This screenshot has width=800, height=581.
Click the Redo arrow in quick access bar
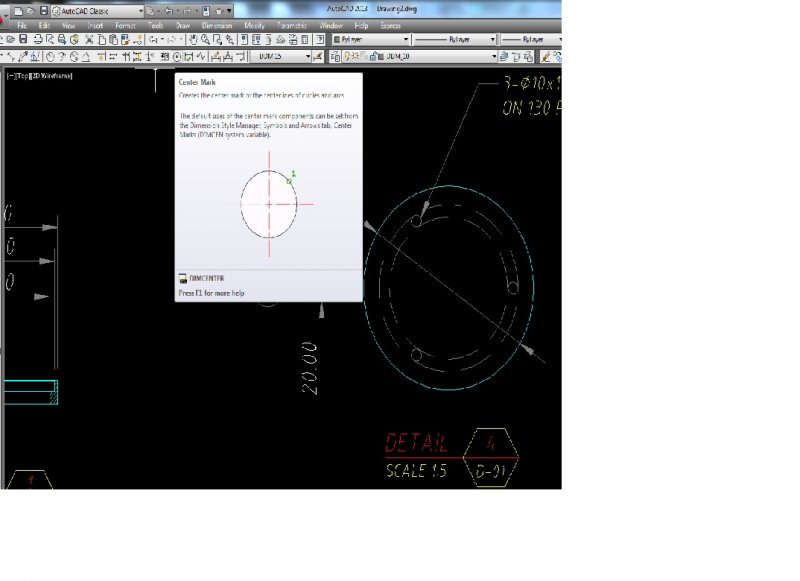click(187, 11)
